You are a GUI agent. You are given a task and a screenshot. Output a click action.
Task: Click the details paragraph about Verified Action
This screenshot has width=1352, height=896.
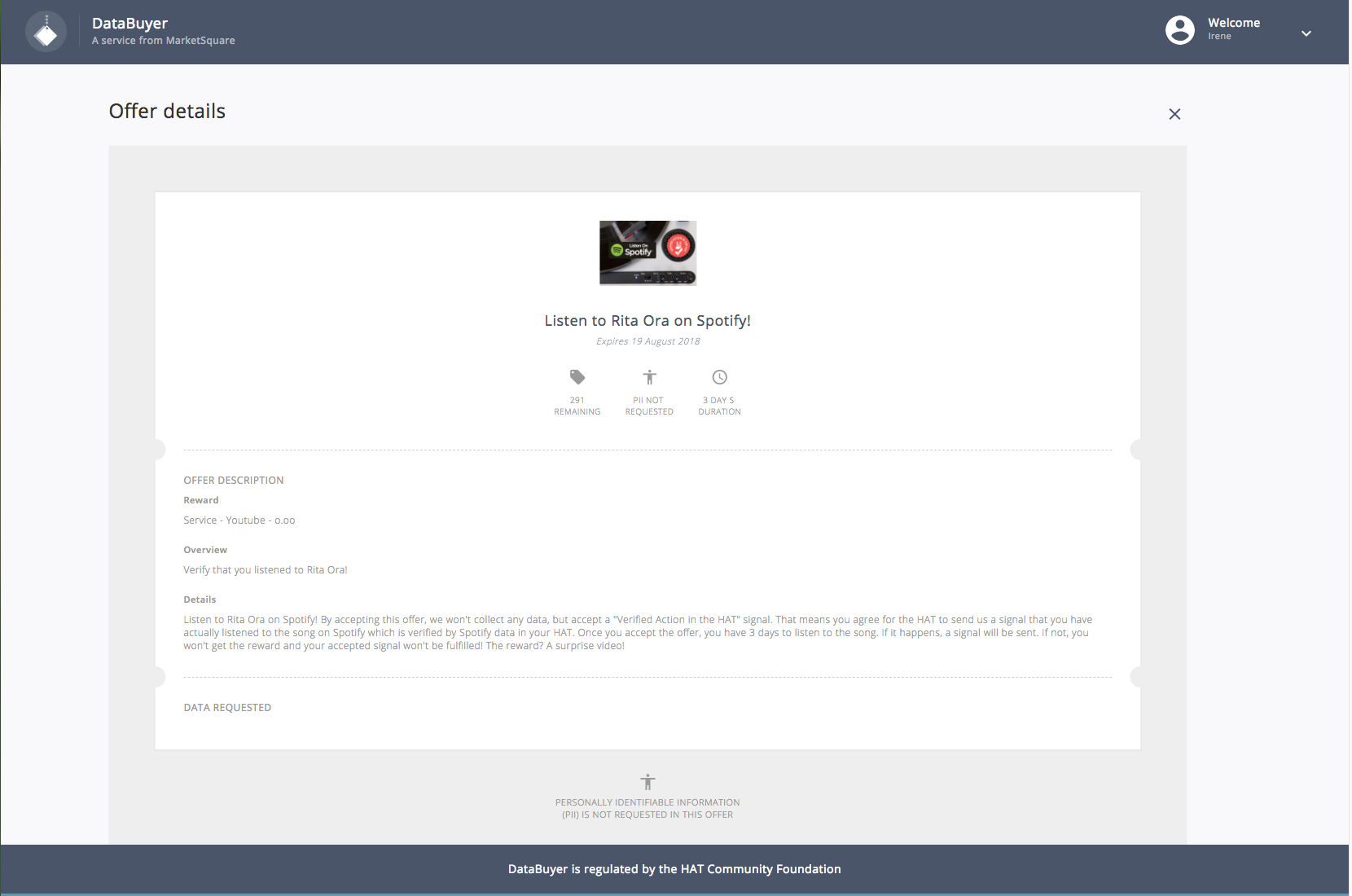(638, 633)
